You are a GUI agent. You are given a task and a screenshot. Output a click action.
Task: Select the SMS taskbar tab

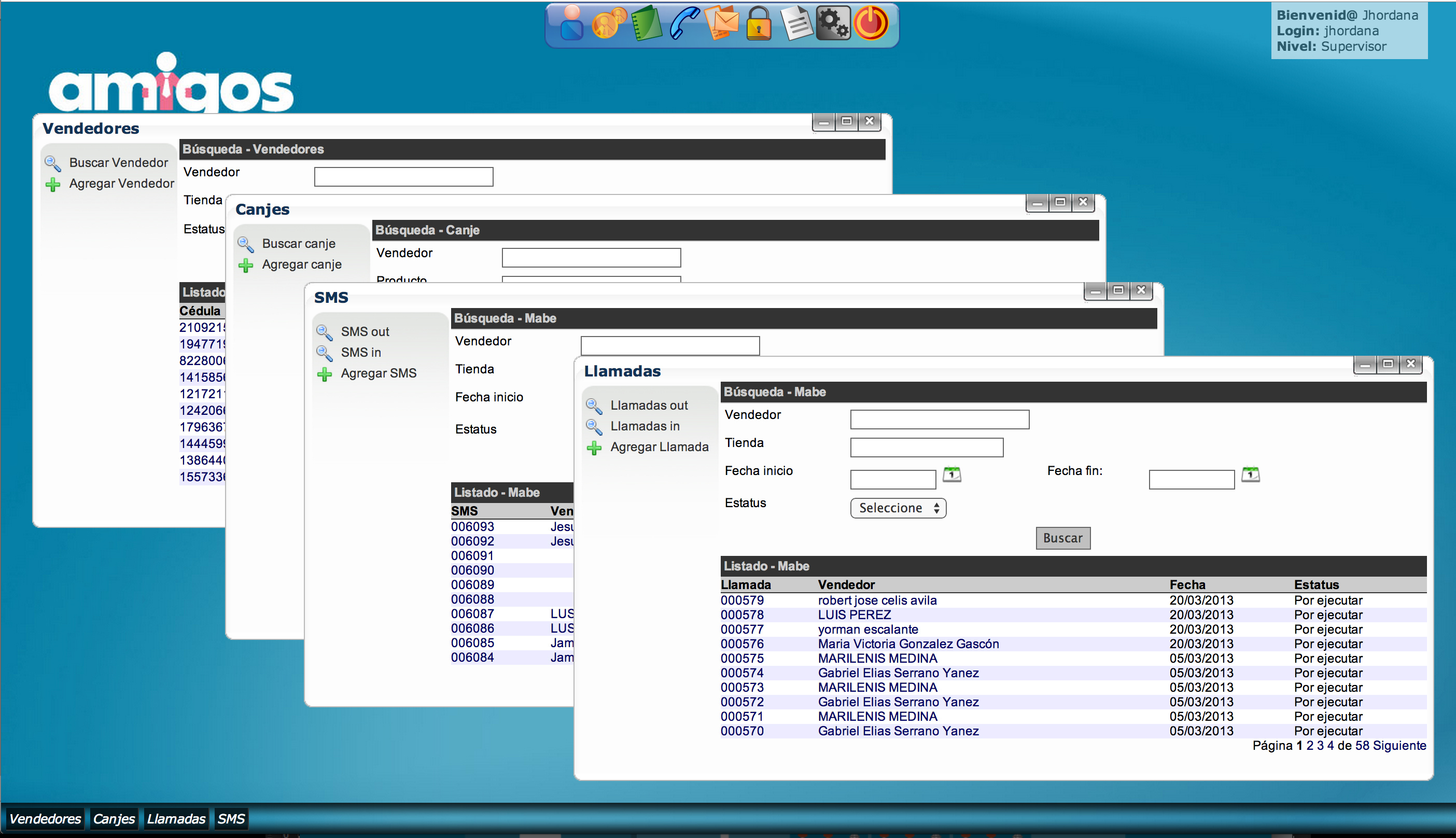pyautogui.click(x=231, y=819)
